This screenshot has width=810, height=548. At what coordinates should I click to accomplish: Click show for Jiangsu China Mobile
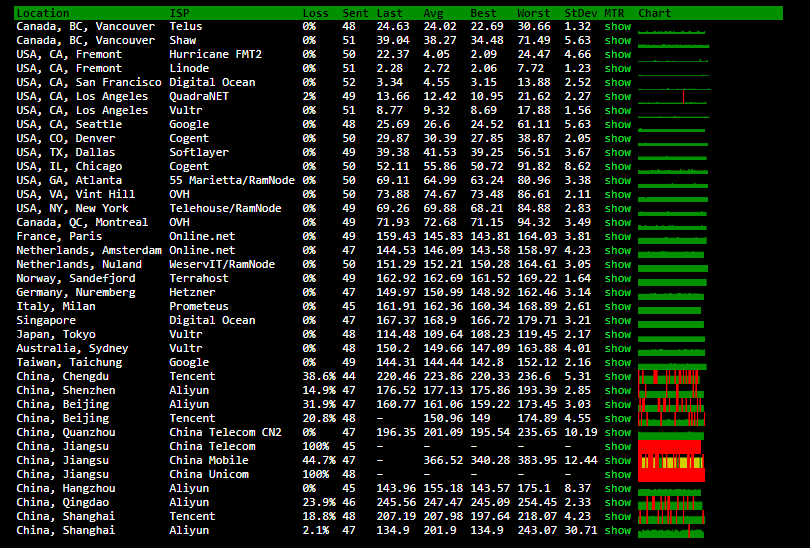pyautogui.click(x=618, y=460)
